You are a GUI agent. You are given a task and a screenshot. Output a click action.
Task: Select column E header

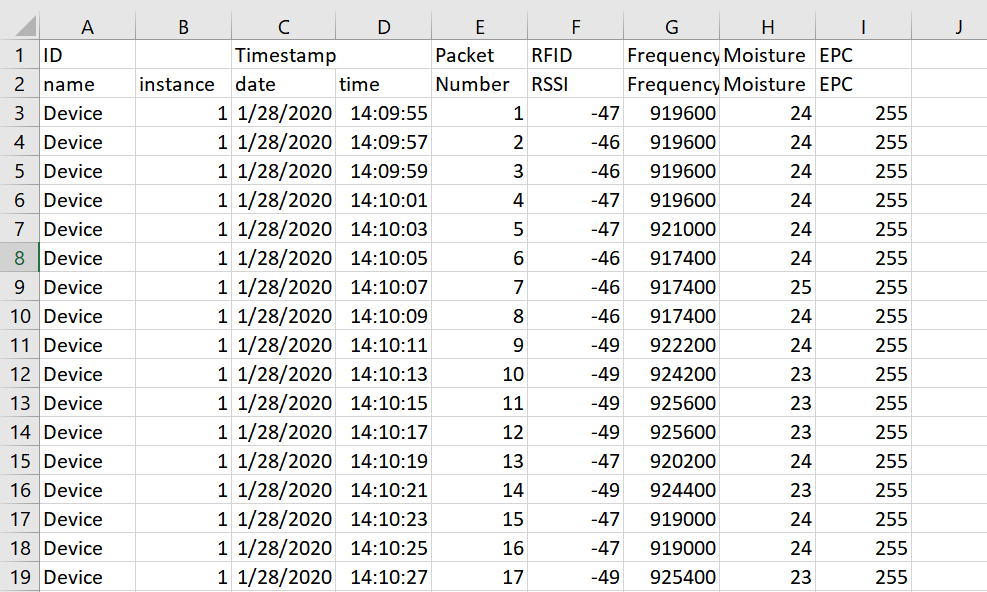point(480,27)
